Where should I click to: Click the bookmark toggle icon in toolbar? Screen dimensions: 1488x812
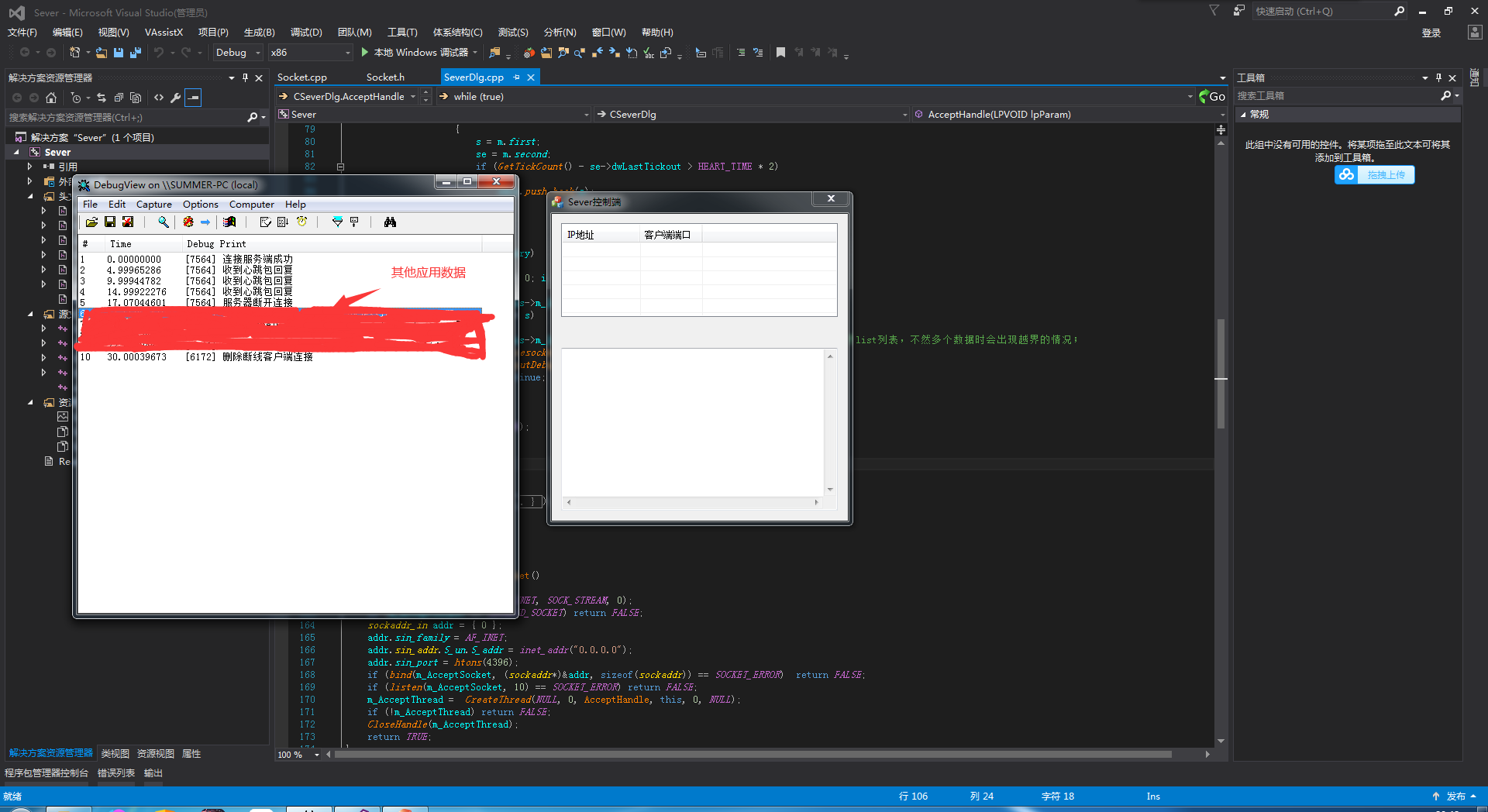[780, 53]
